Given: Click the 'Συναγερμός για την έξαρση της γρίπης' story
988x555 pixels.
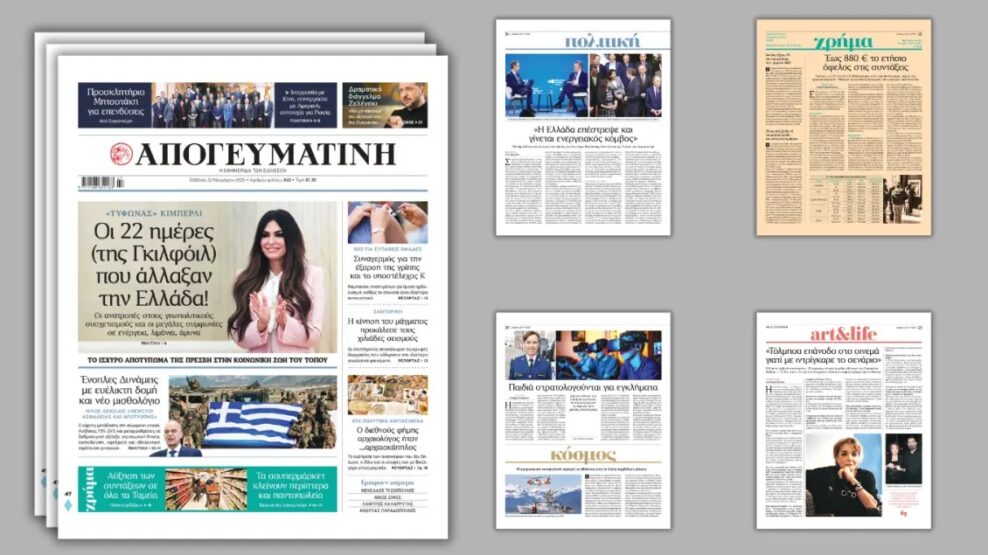Looking at the screenshot, I should pos(387,266).
